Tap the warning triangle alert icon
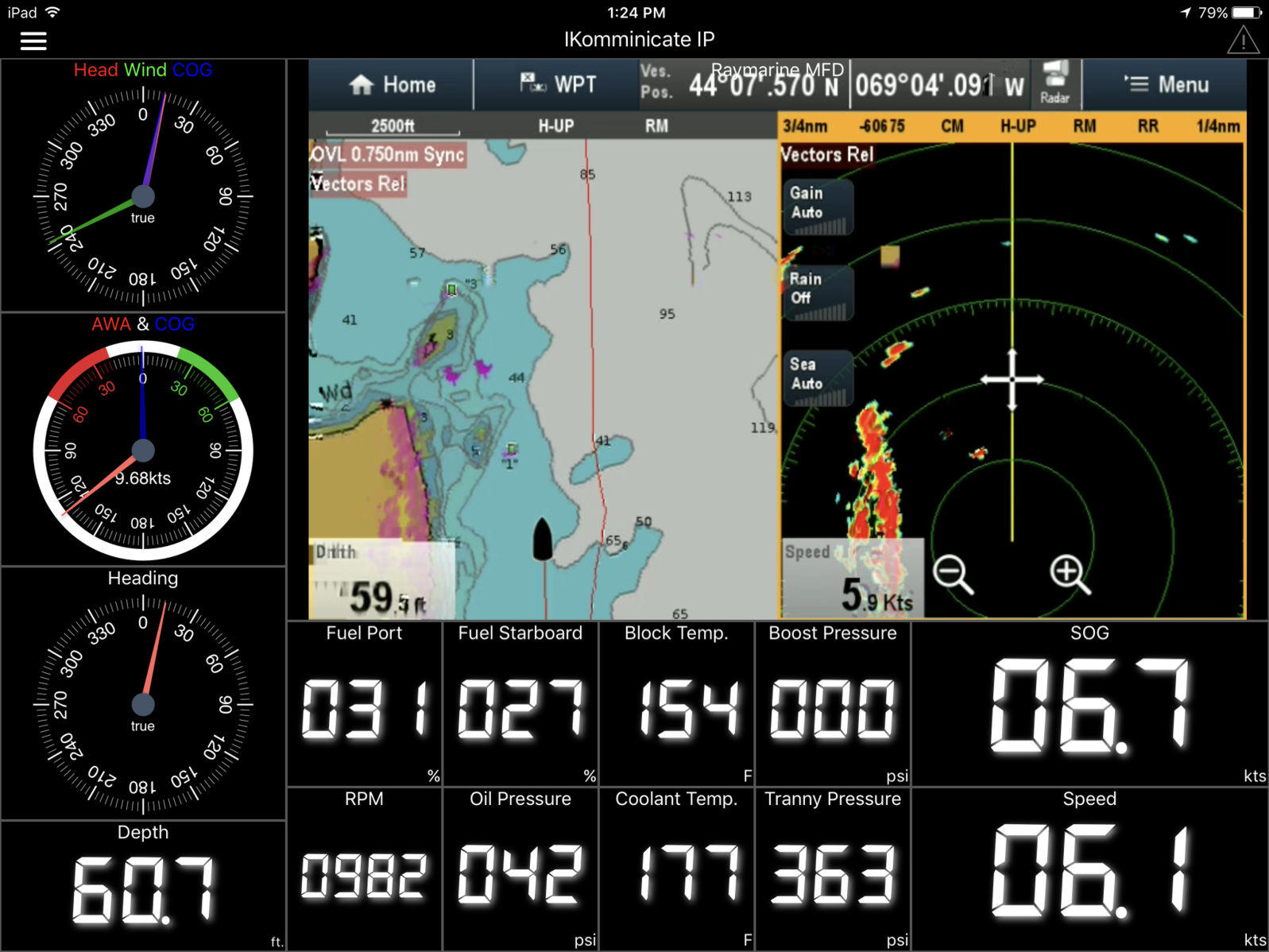The image size is (1269, 952). click(x=1243, y=40)
